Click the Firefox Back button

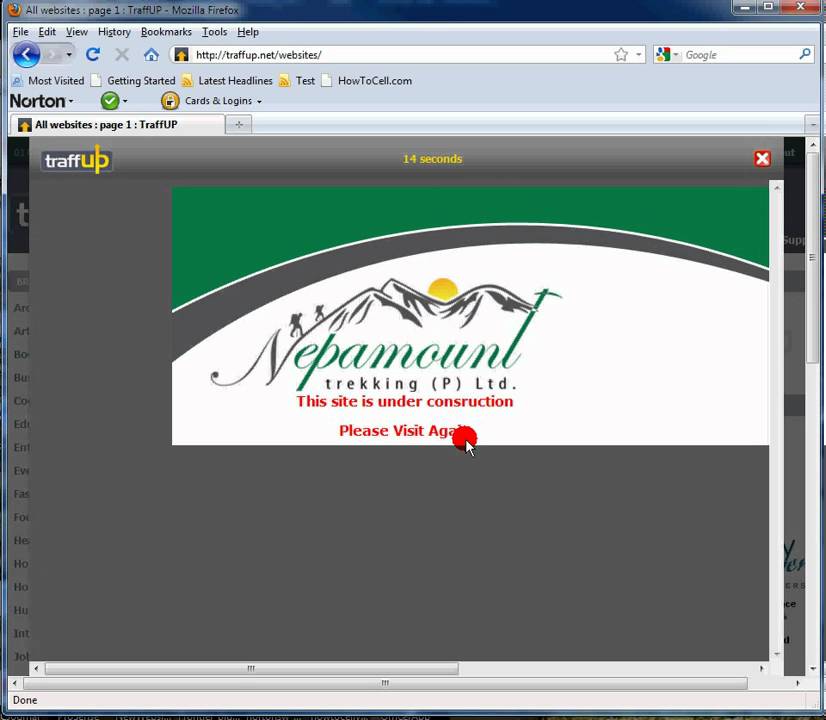pyautogui.click(x=26, y=54)
